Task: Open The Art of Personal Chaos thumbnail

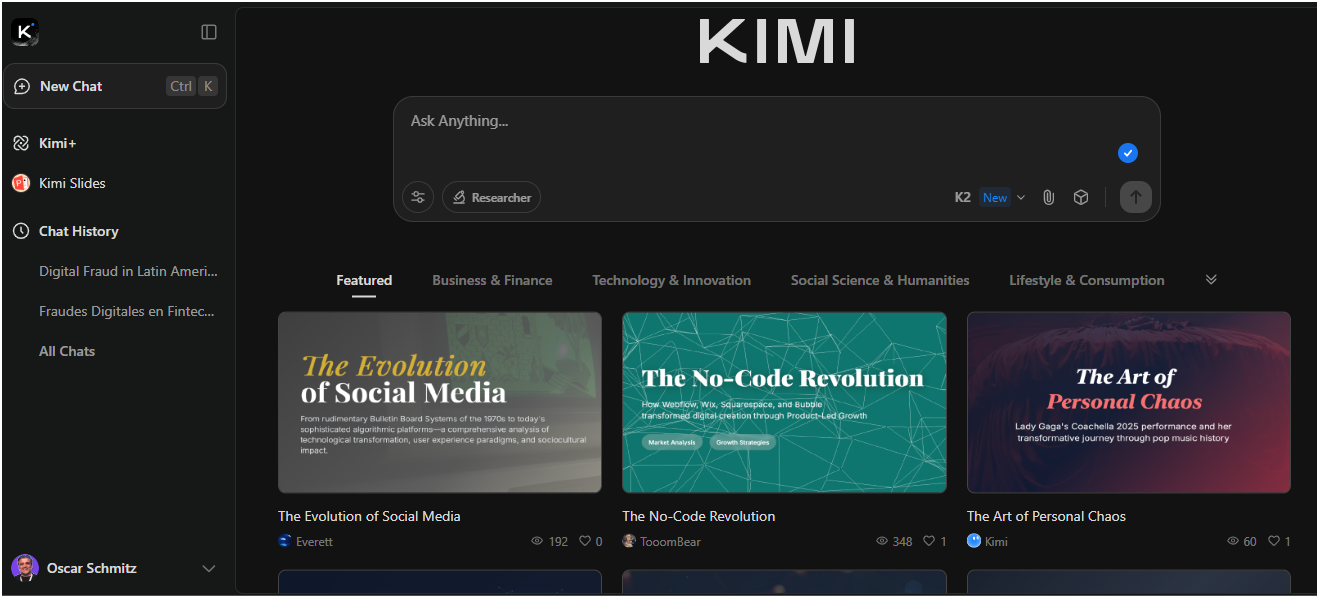Action: (1129, 402)
